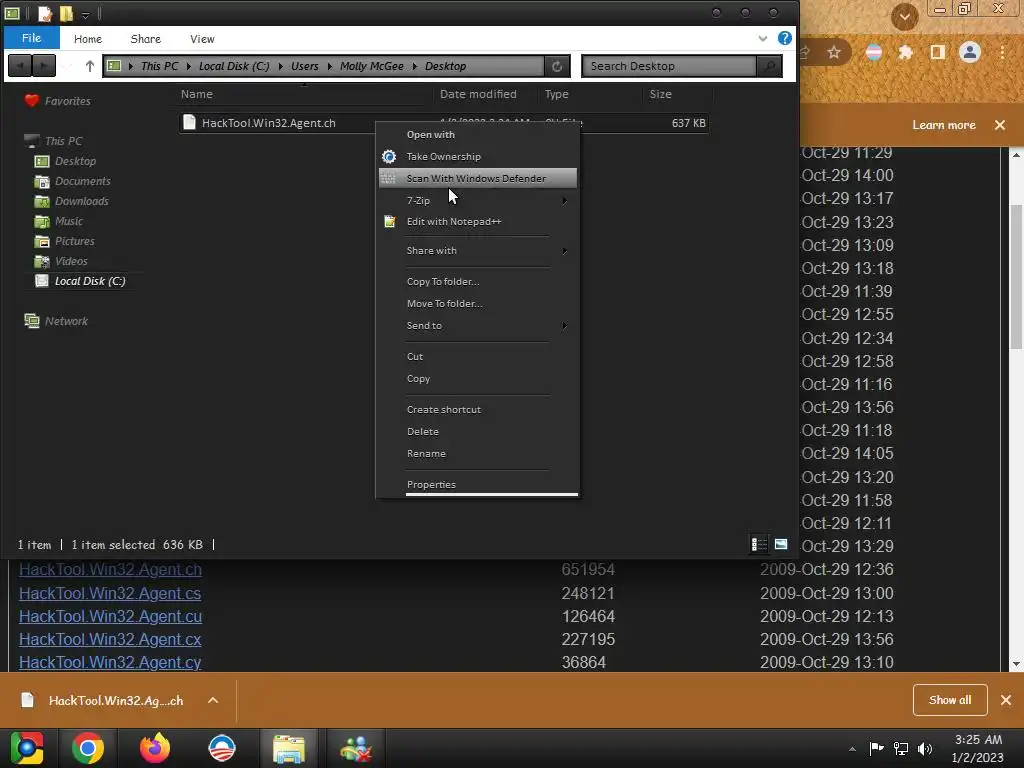Screen dimensions: 1024x768
Task: Go back with the back arrow
Action: (x=20, y=65)
